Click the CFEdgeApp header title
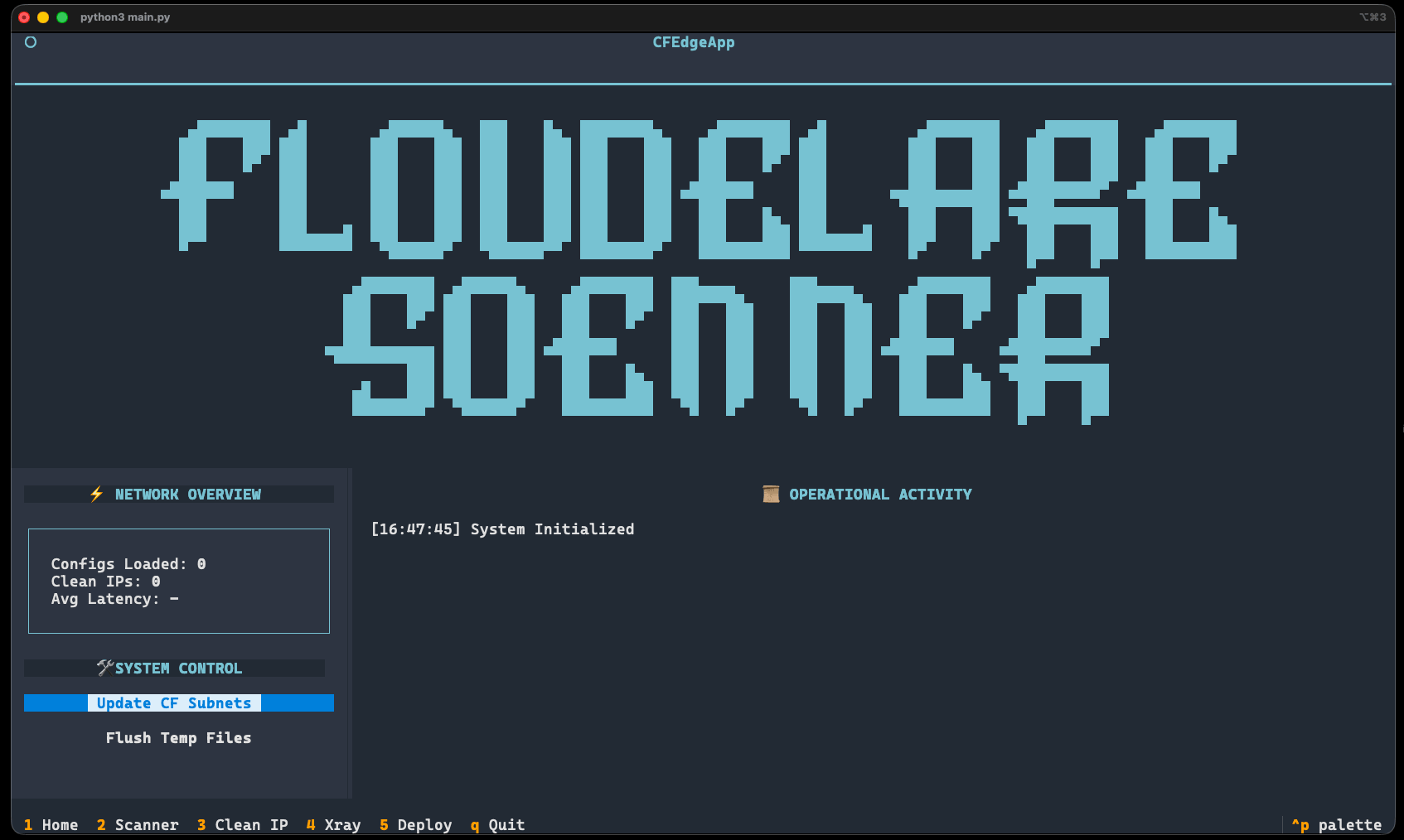Viewport: 1404px width, 840px height. [x=694, y=42]
